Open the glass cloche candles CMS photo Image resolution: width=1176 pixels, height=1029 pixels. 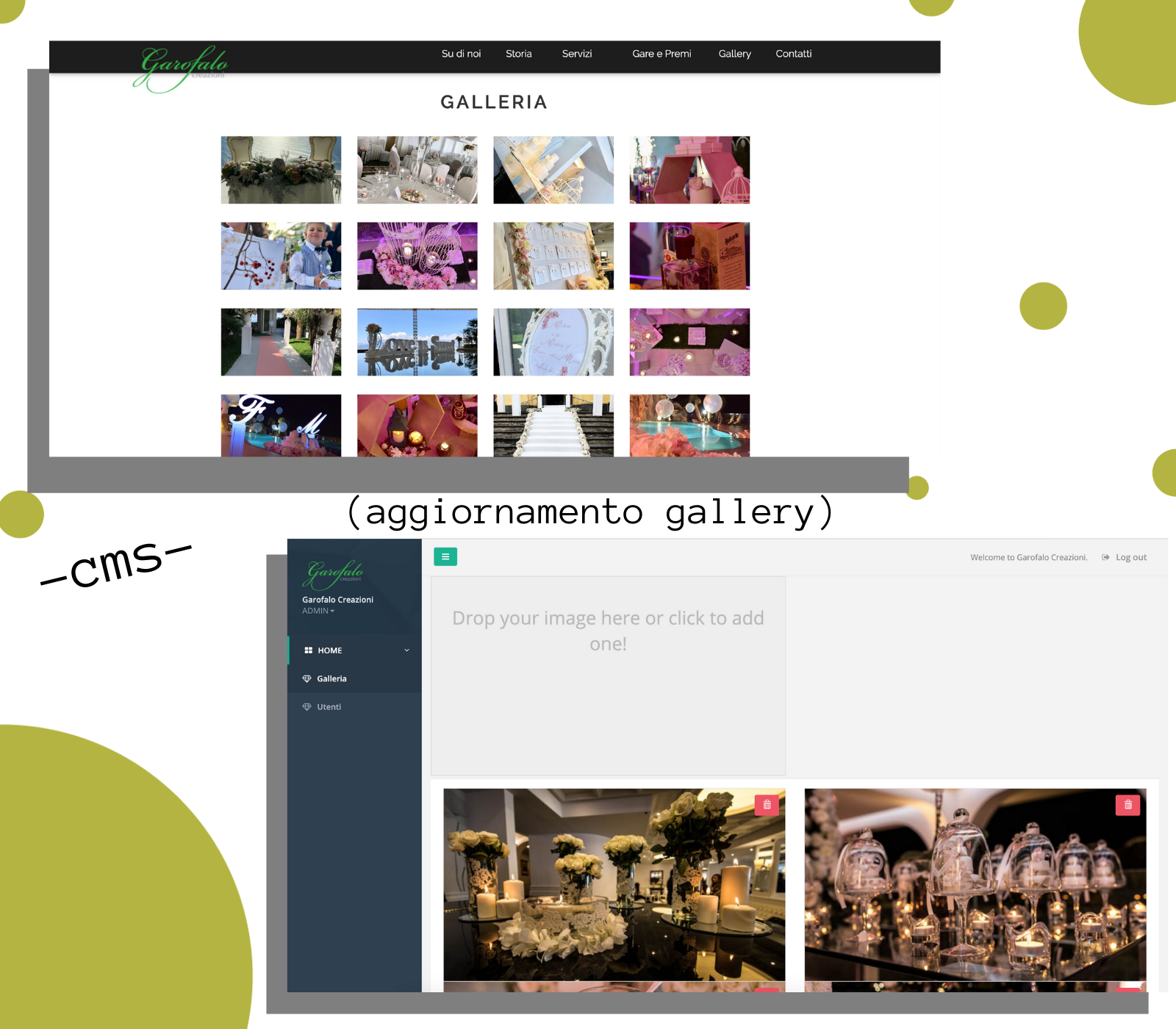tap(975, 885)
